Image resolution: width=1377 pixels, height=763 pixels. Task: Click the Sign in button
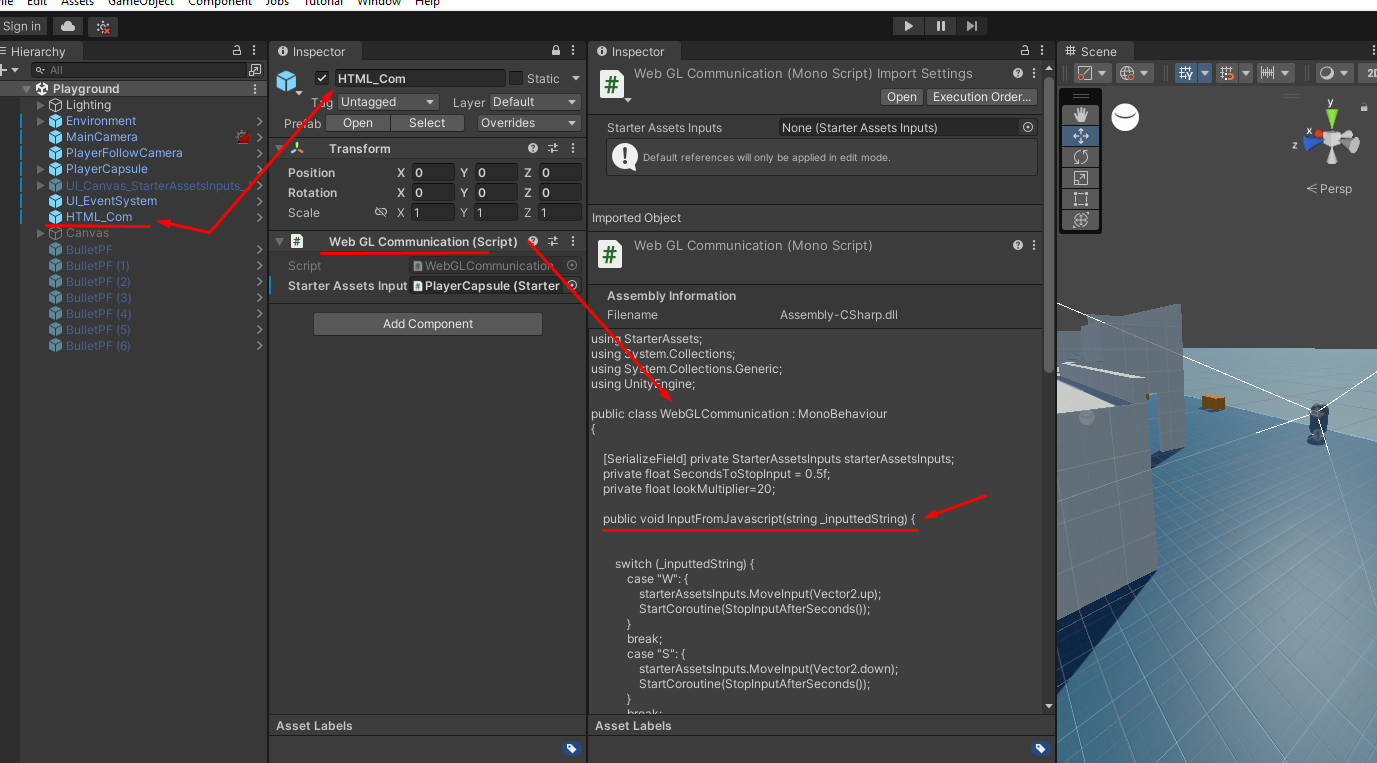pyautogui.click(x=22, y=26)
